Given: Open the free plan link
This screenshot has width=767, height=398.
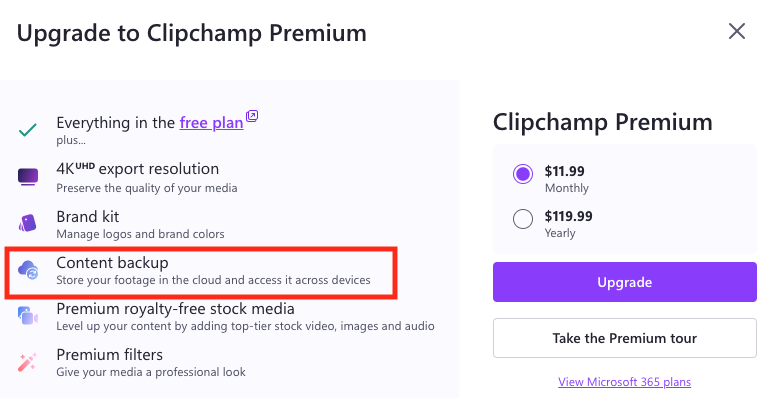Looking at the screenshot, I should tap(211, 123).
